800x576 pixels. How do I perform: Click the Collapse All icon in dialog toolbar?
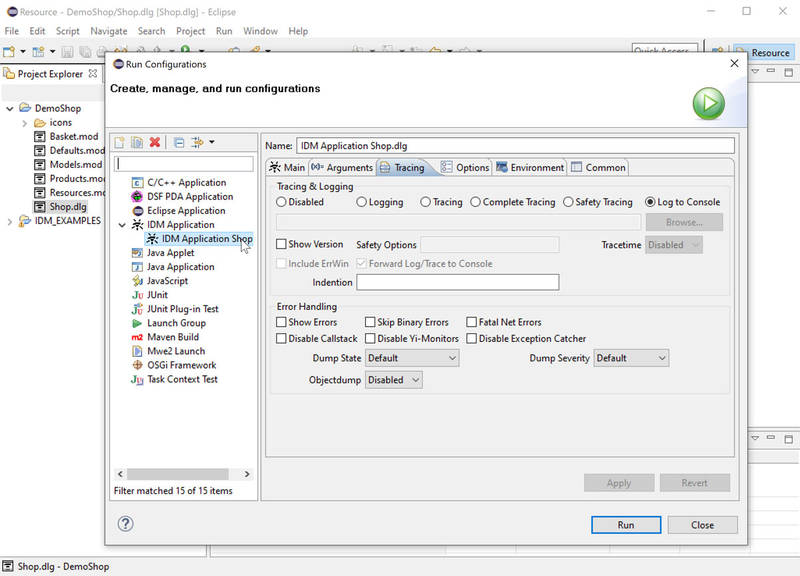(x=179, y=142)
